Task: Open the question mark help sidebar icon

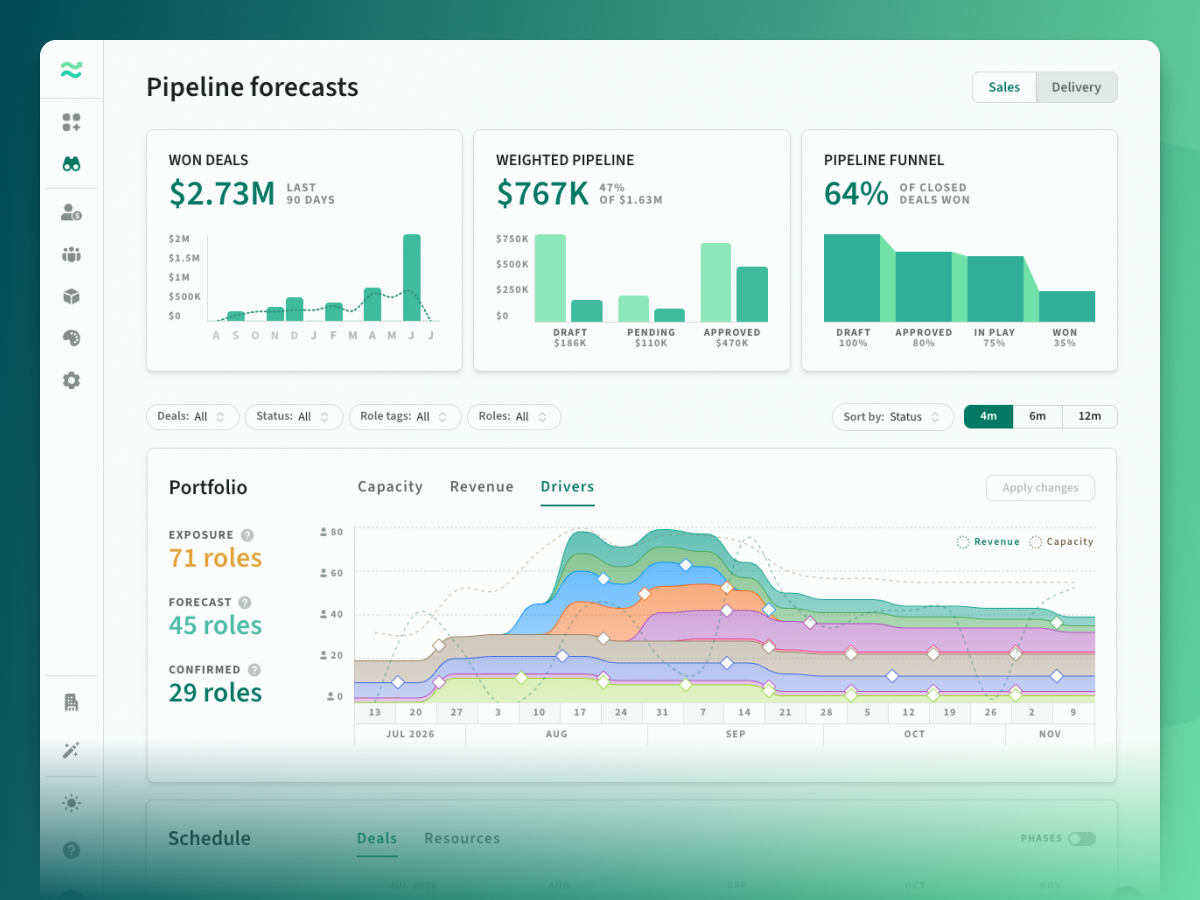Action: point(71,850)
